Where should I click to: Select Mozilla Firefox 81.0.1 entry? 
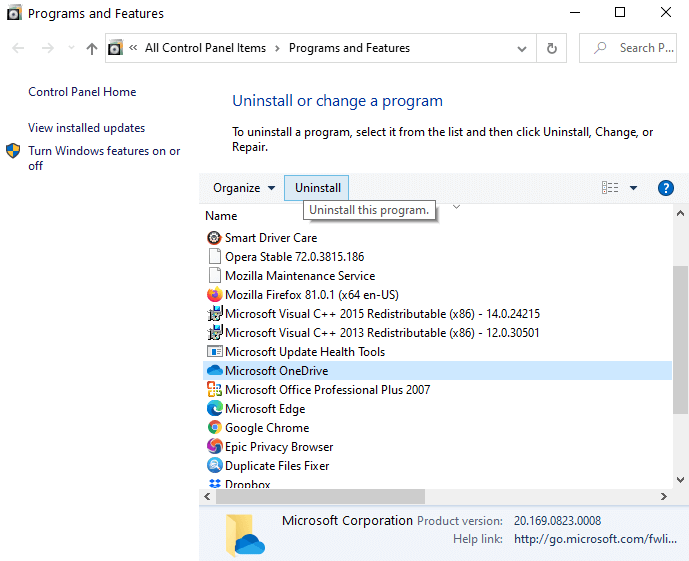(312, 294)
